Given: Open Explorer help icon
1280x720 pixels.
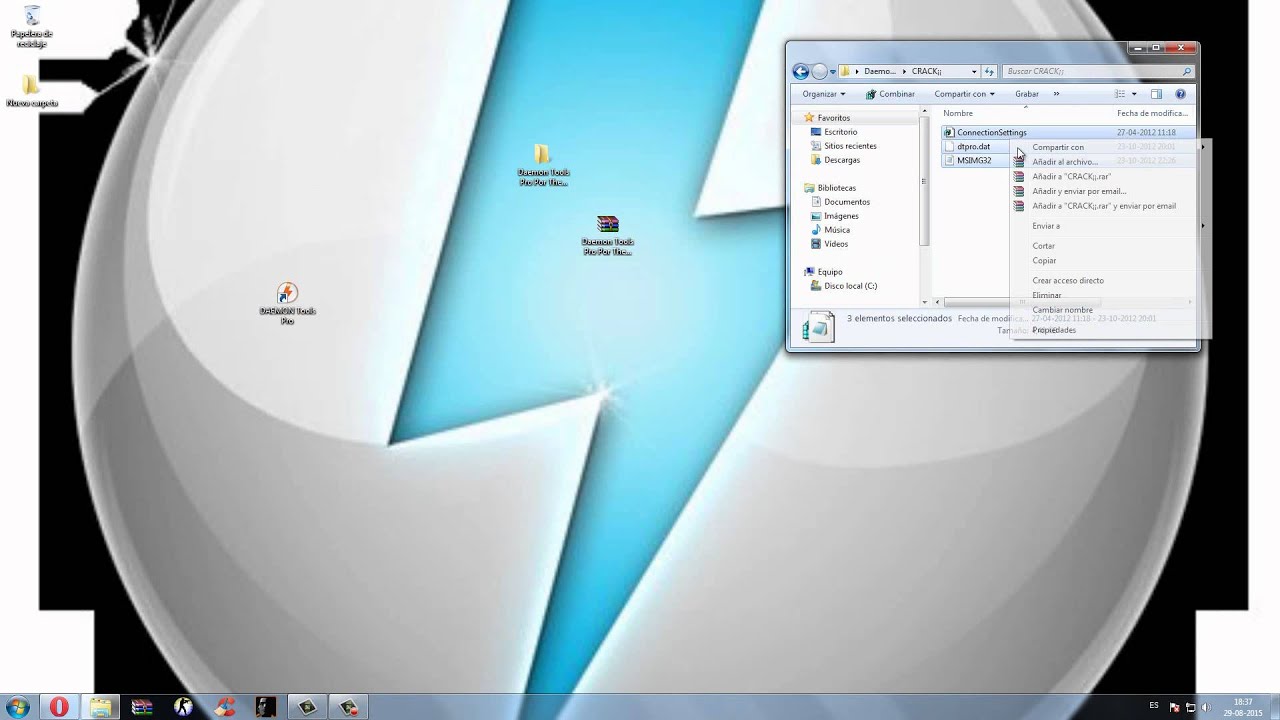Looking at the screenshot, I should [1180, 94].
